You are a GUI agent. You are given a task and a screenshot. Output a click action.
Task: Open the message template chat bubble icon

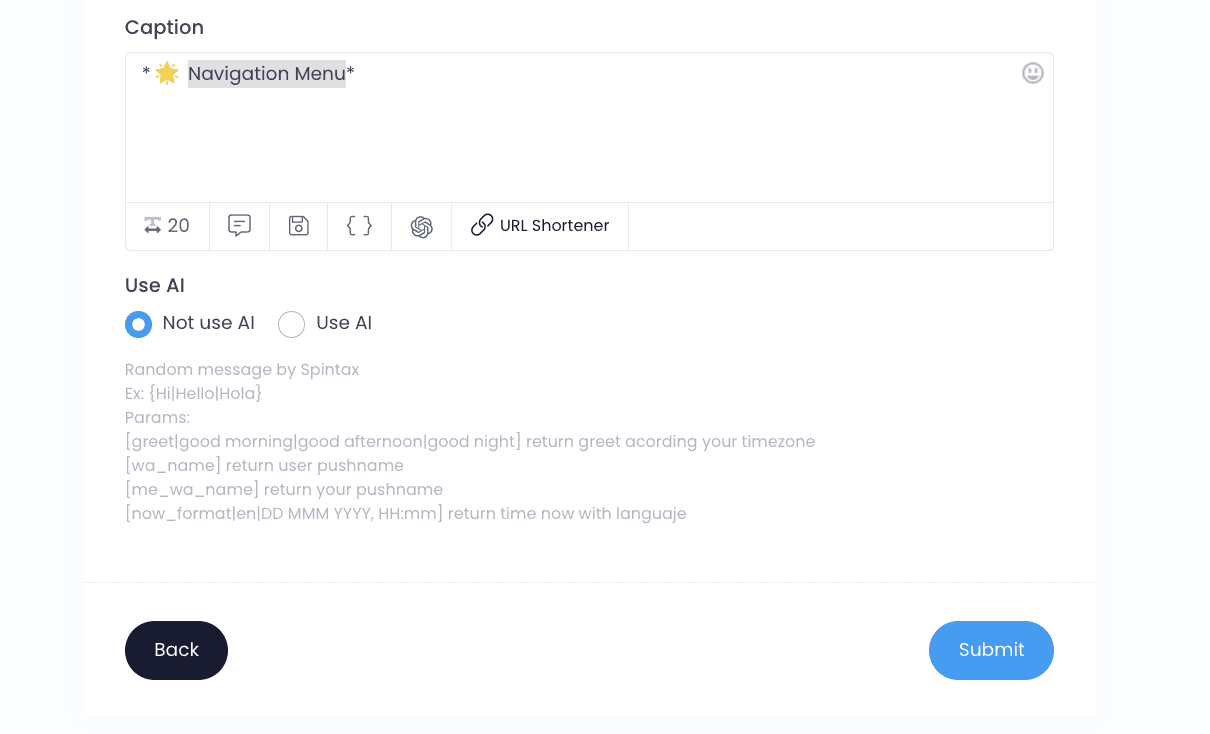tap(239, 226)
